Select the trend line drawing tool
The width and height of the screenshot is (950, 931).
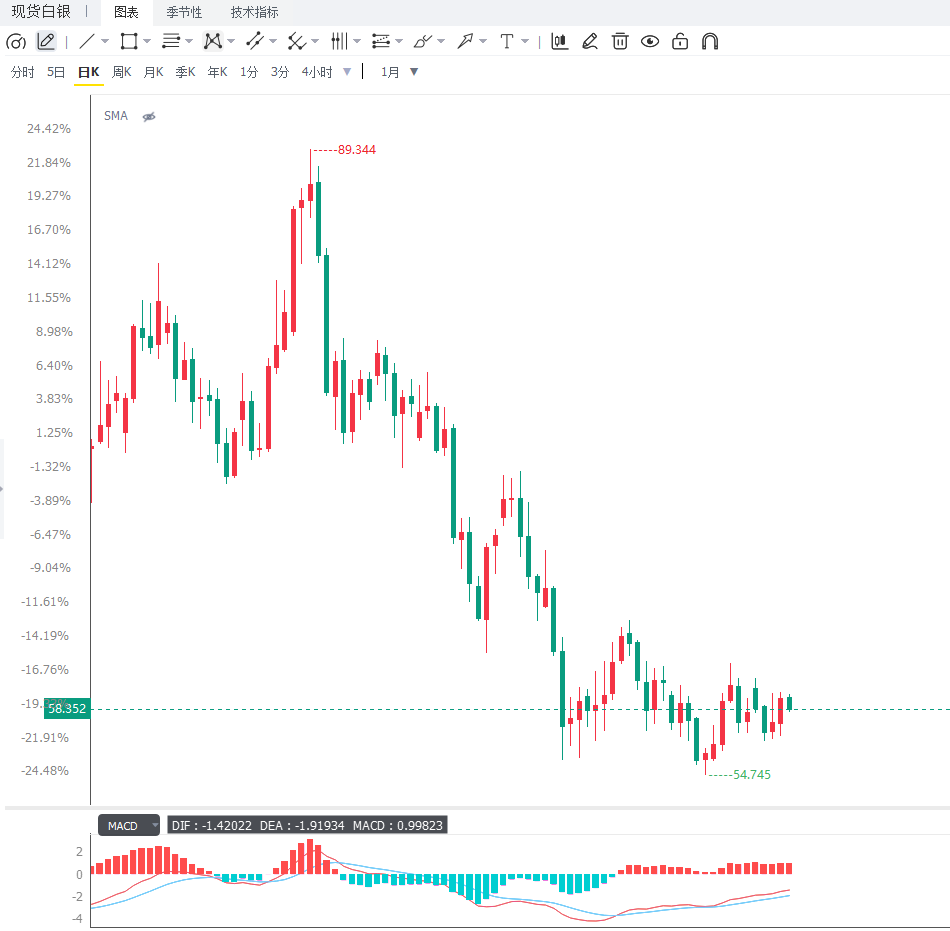[x=87, y=41]
